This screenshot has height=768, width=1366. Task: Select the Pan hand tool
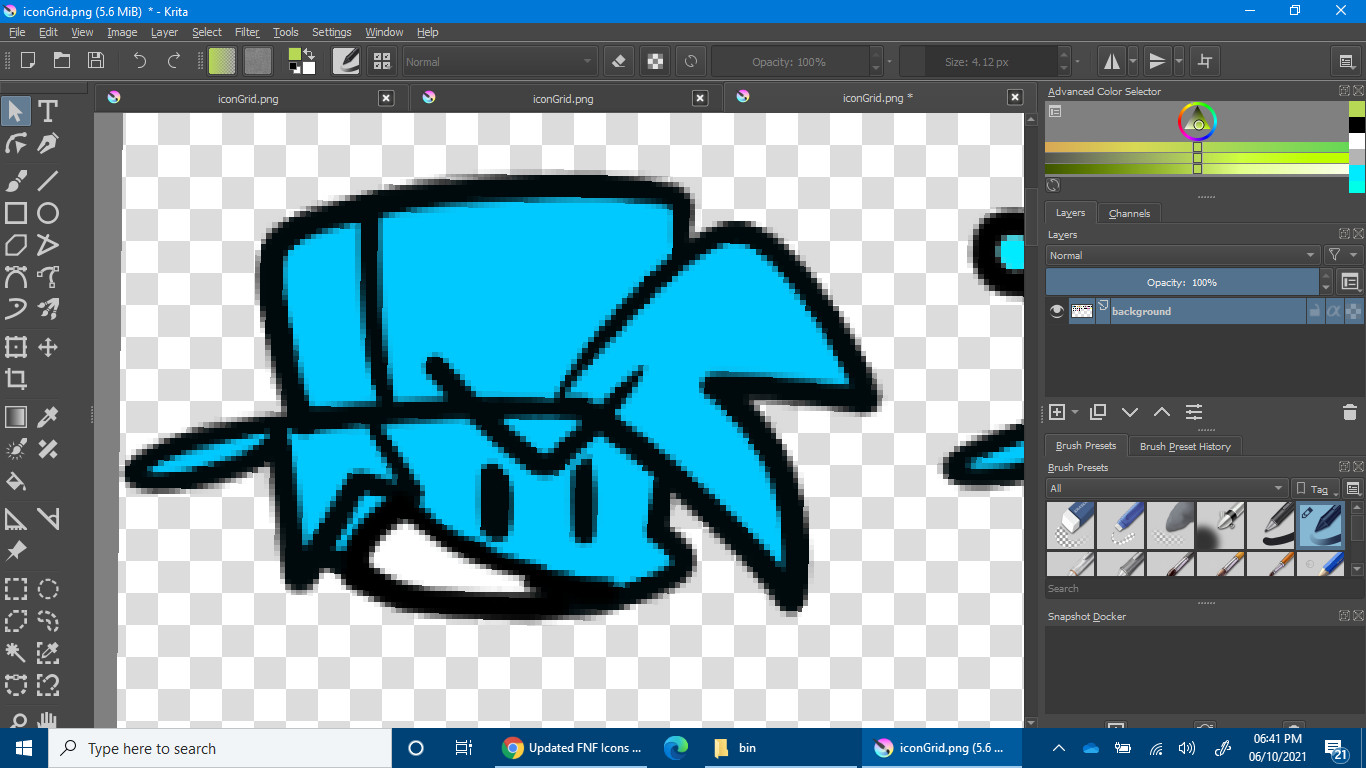click(x=47, y=721)
